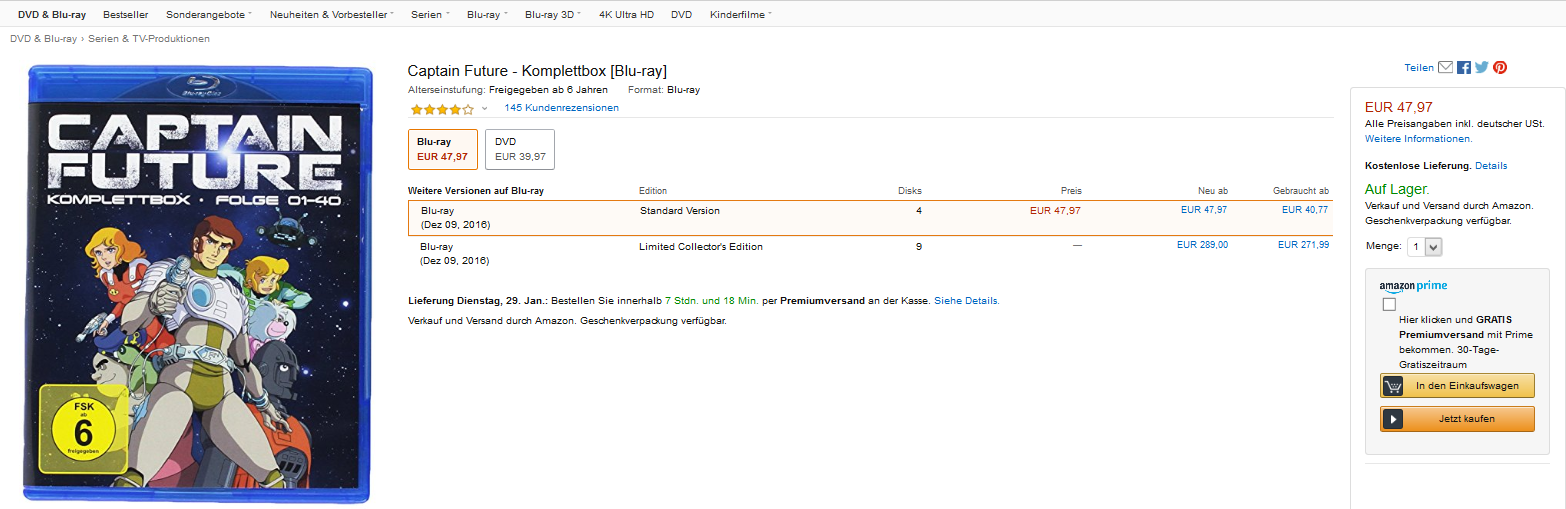Open Serien & TV-Produktionen breadcrumb
Screen dimensions: 1566x509
pyautogui.click(x=149, y=39)
